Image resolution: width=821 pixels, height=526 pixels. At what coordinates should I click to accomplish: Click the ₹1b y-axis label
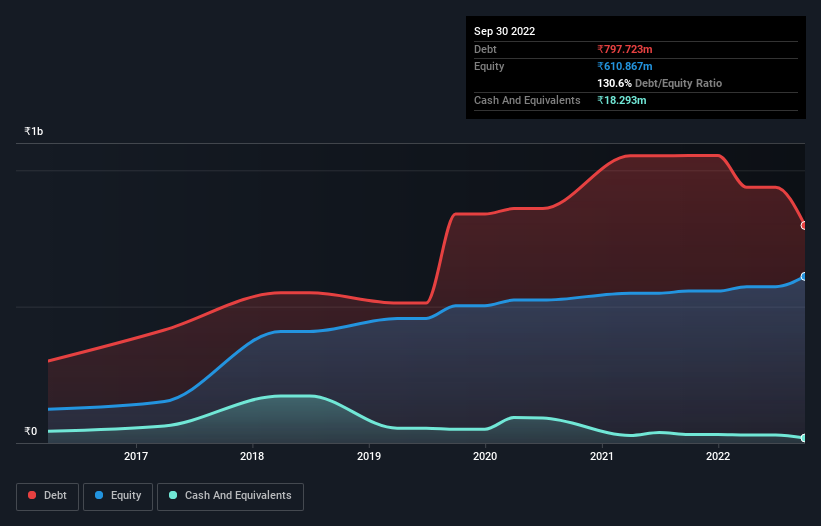[34, 131]
